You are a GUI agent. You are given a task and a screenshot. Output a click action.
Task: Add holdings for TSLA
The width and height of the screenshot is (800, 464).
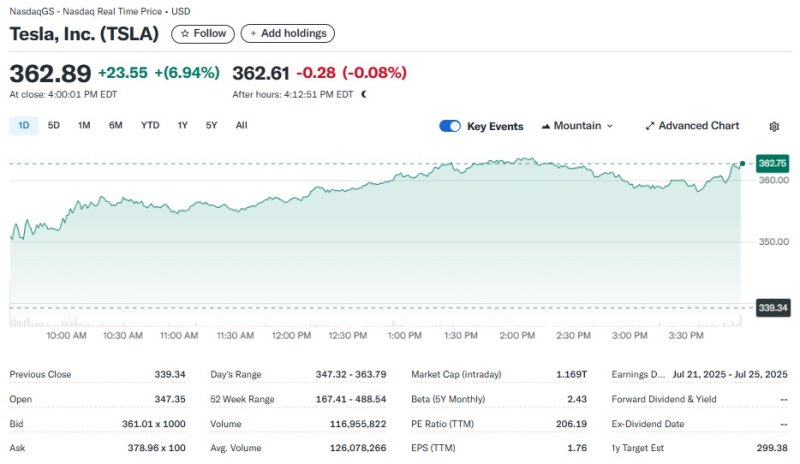(288, 34)
